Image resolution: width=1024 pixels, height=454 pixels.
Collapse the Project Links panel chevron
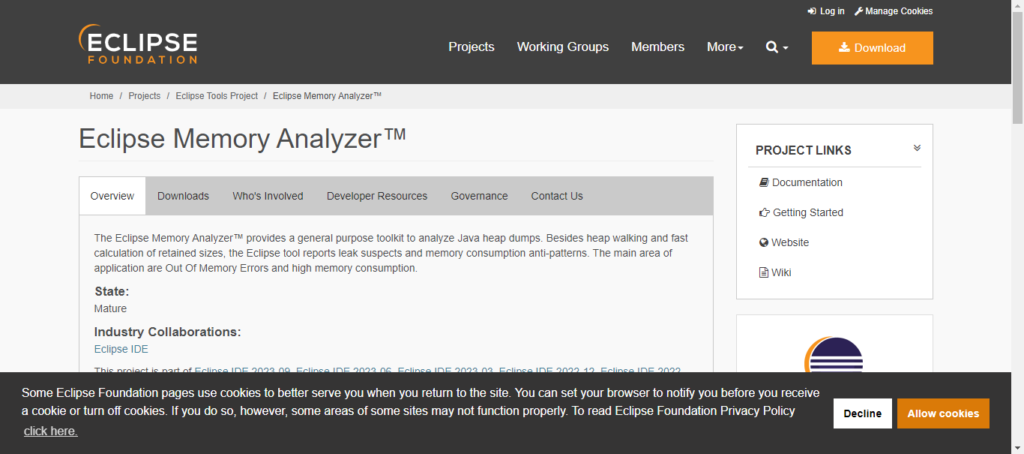click(917, 148)
